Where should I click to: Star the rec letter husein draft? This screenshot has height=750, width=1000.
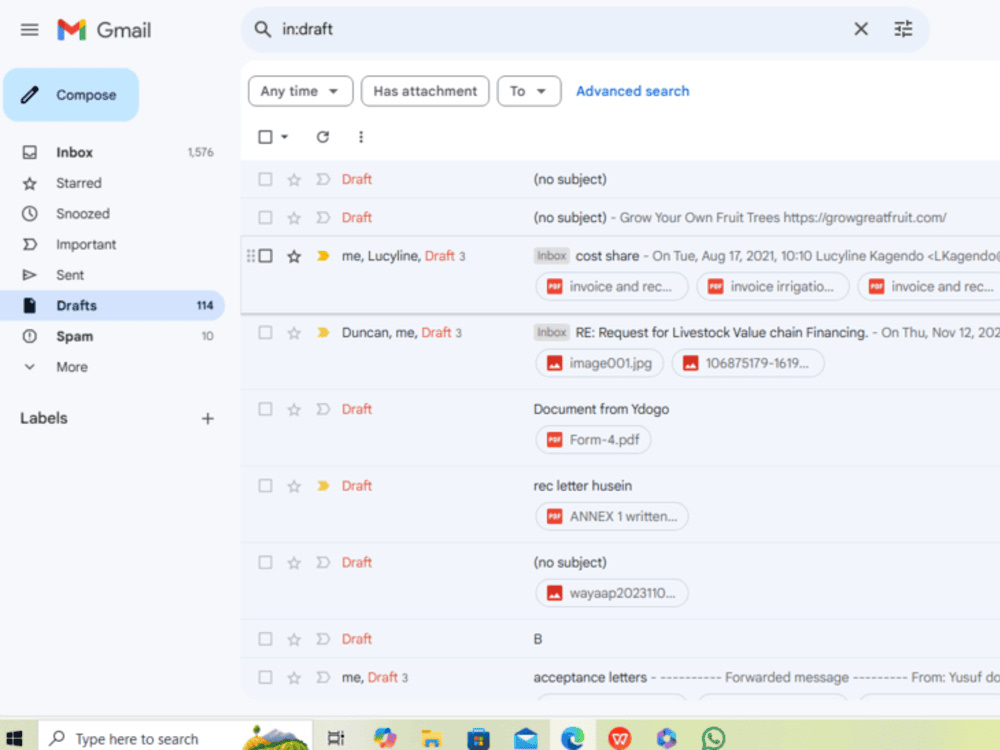[293, 486]
